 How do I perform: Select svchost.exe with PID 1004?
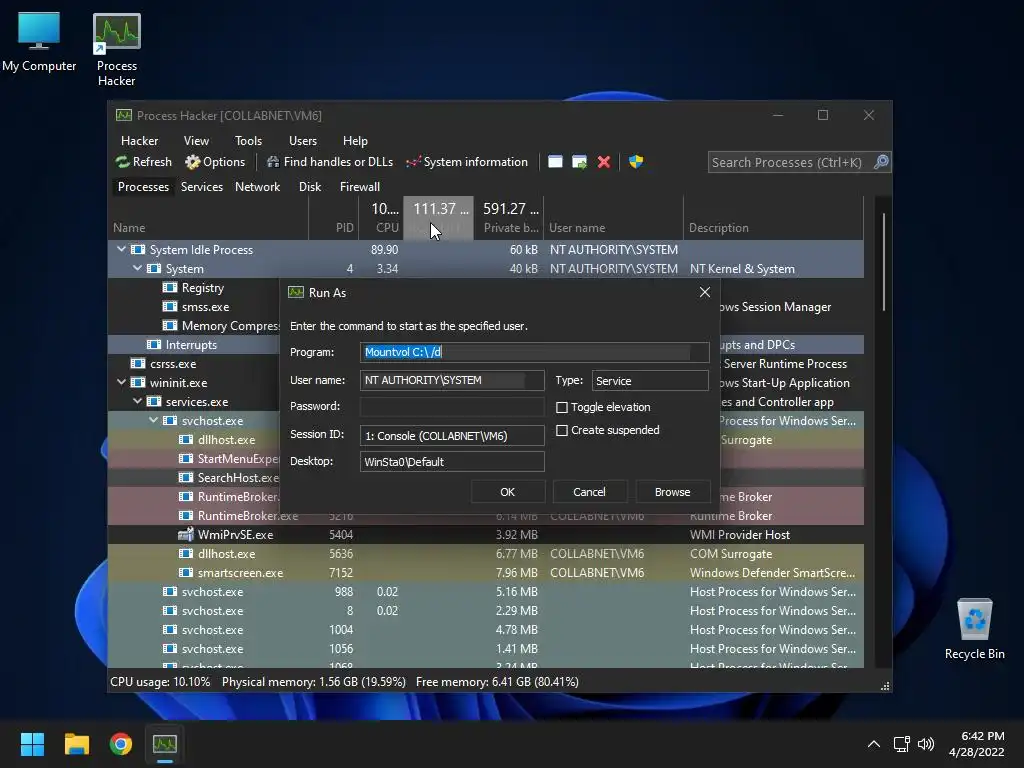[486, 629]
